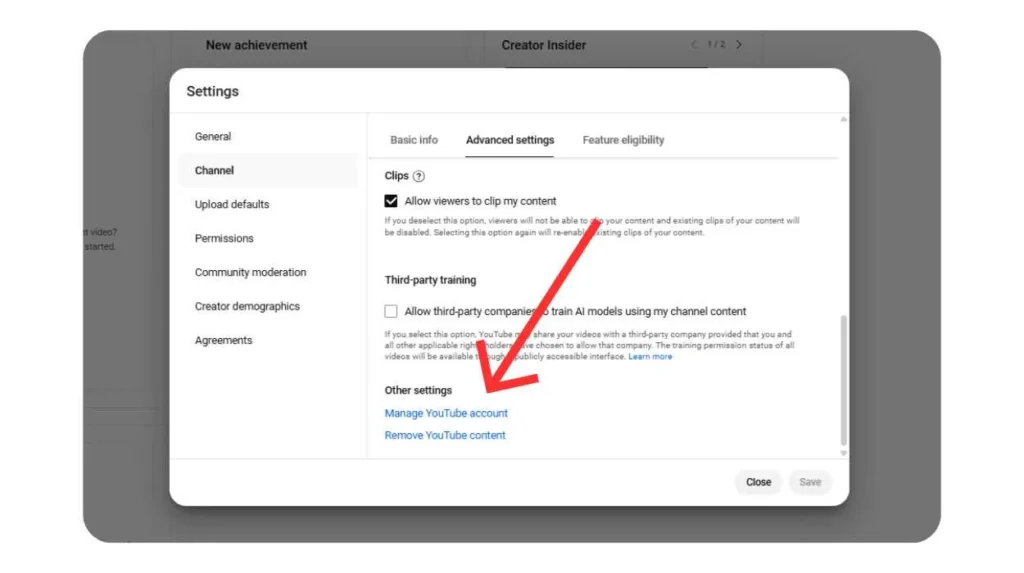Click New achievement heading in background

click(256, 45)
